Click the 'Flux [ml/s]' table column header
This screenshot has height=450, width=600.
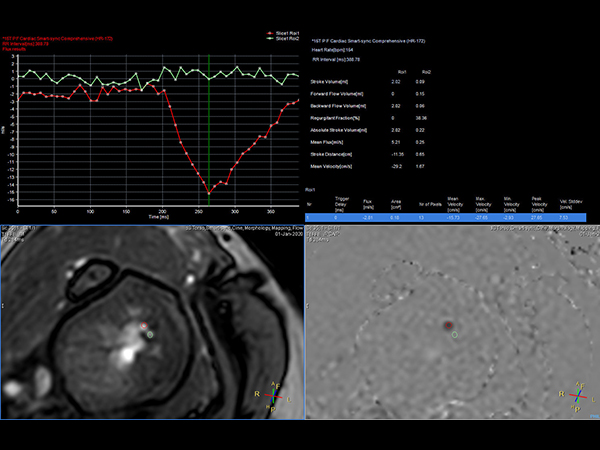tap(368, 204)
